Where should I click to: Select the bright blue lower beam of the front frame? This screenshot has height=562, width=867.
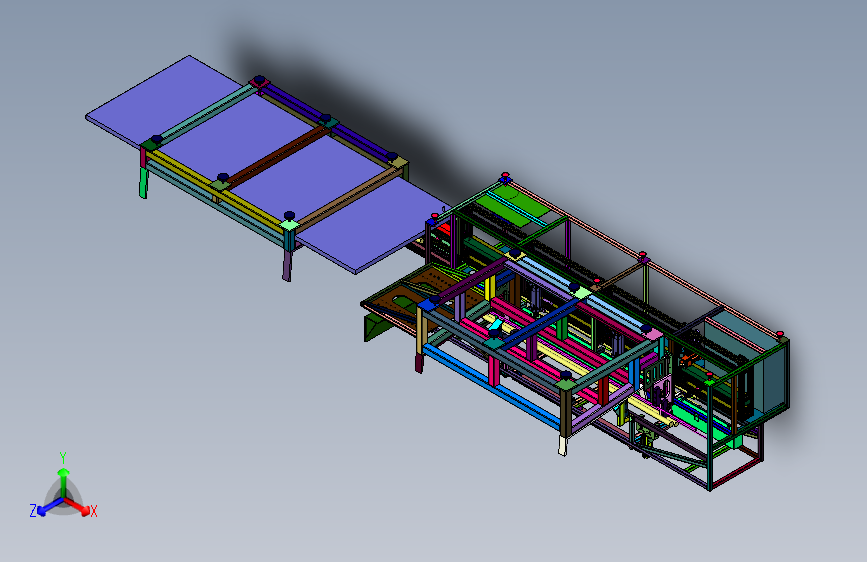click(491, 387)
